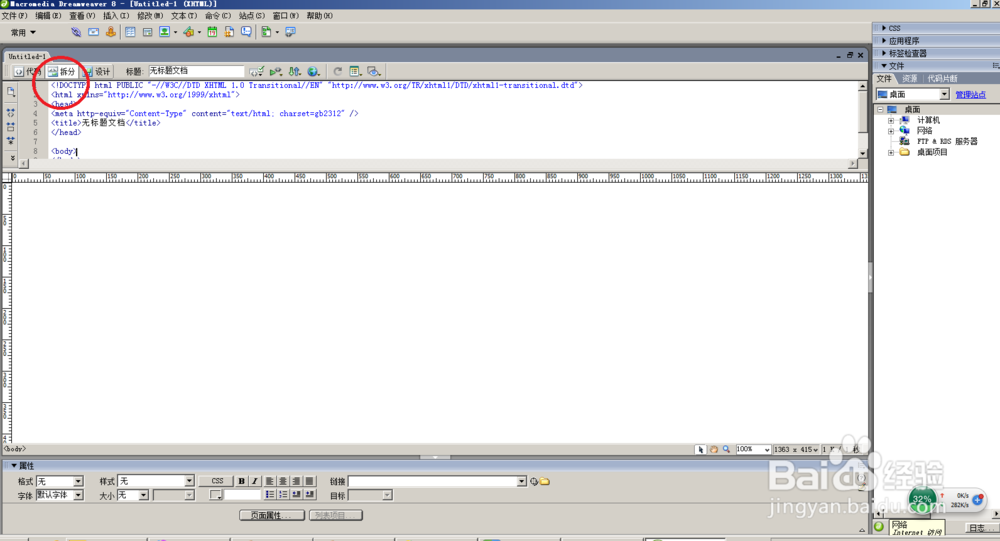Expand the 应用程序 panel group
The height and width of the screenshot is (541, 1000).
(884, 40)
